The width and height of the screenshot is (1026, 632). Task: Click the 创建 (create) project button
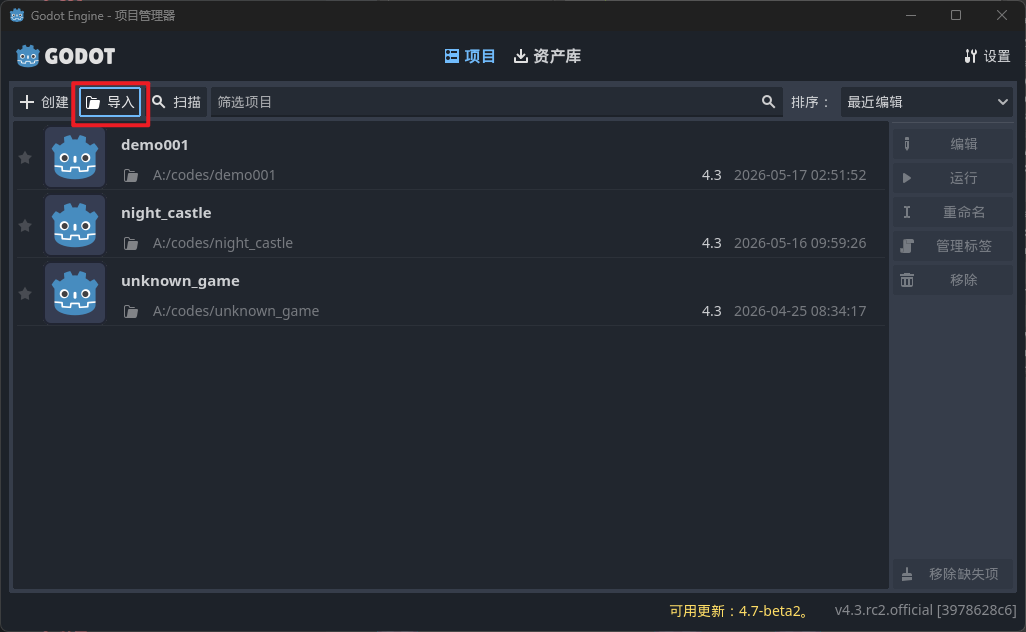[44, 102]
